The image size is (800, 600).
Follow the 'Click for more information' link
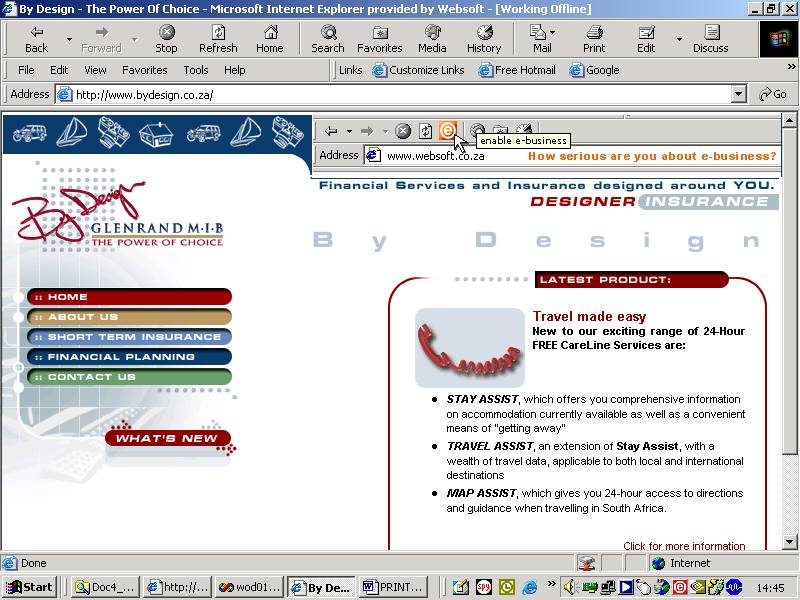pos(684,546)
